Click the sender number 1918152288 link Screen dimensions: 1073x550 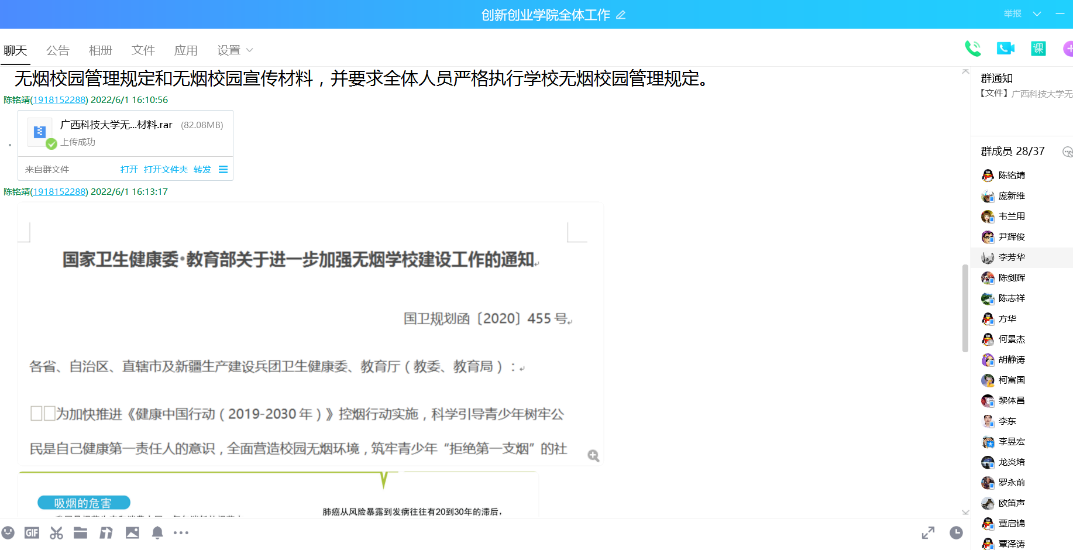59,100
